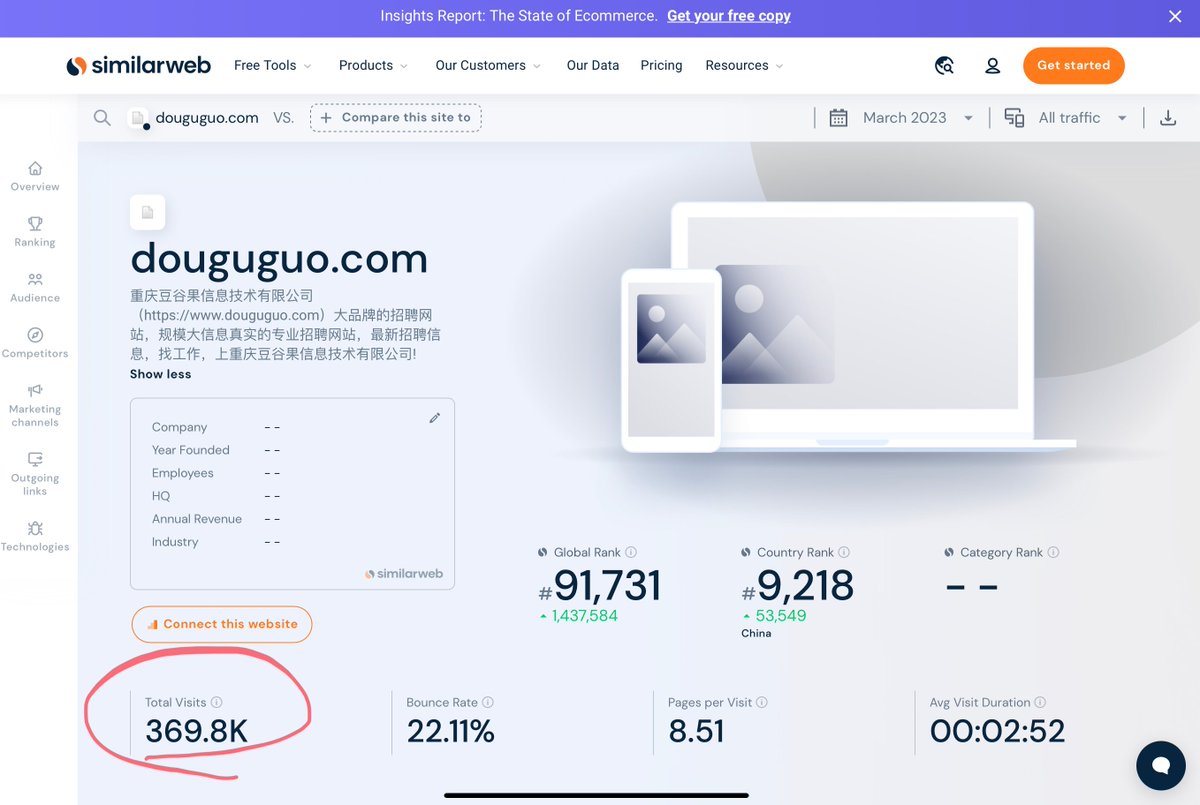Click the info icon beside Category Rank
The width and height of the screenshot is (1200, 805).
pos(1053,552)
